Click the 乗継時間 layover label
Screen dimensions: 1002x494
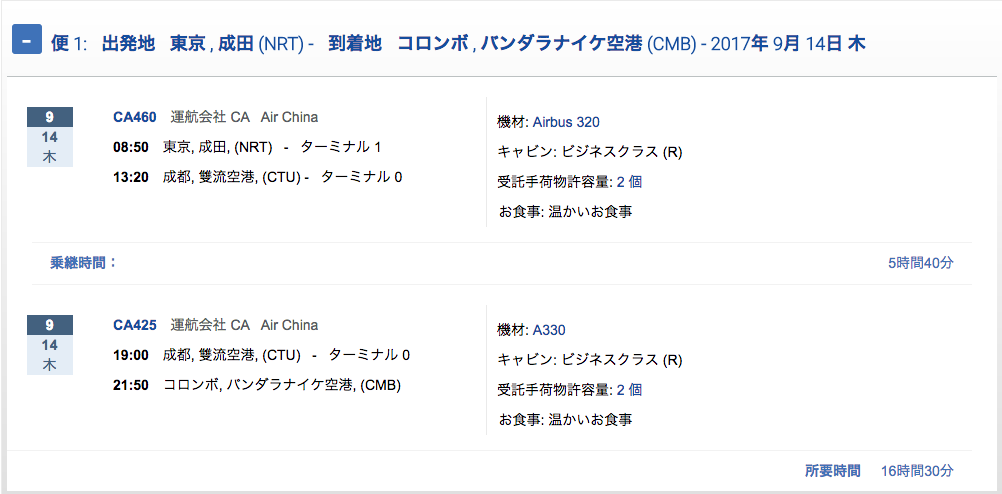pyautogui.click(x=84, y=263)
